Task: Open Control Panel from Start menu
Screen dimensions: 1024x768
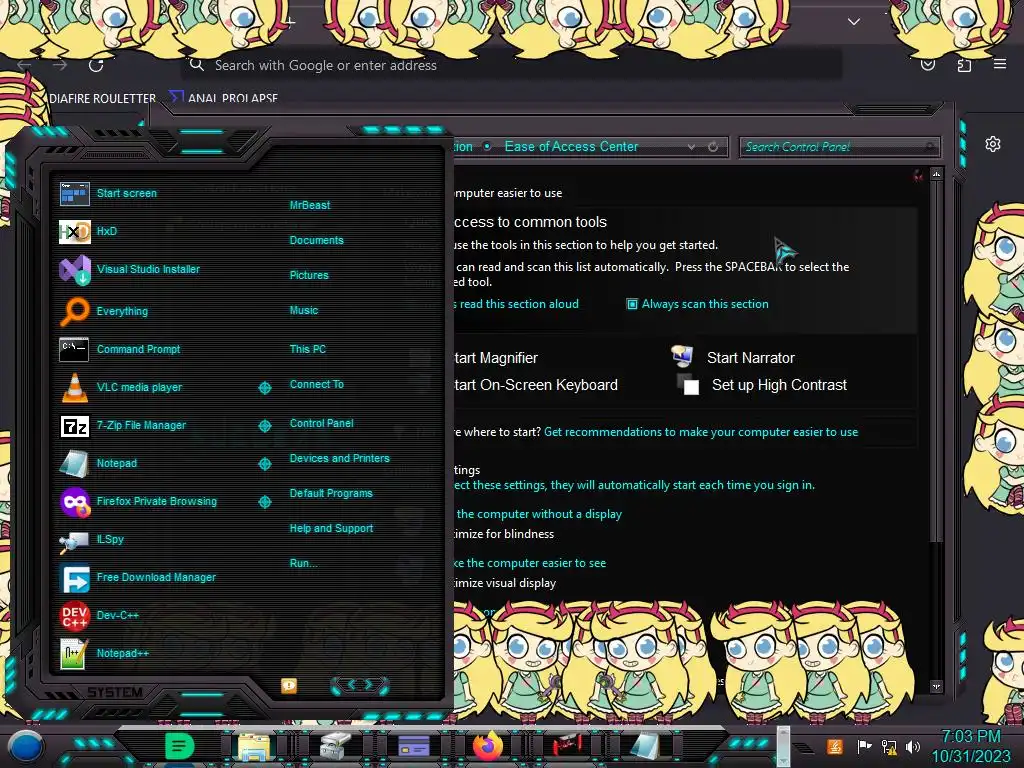Action: (321, 423)
